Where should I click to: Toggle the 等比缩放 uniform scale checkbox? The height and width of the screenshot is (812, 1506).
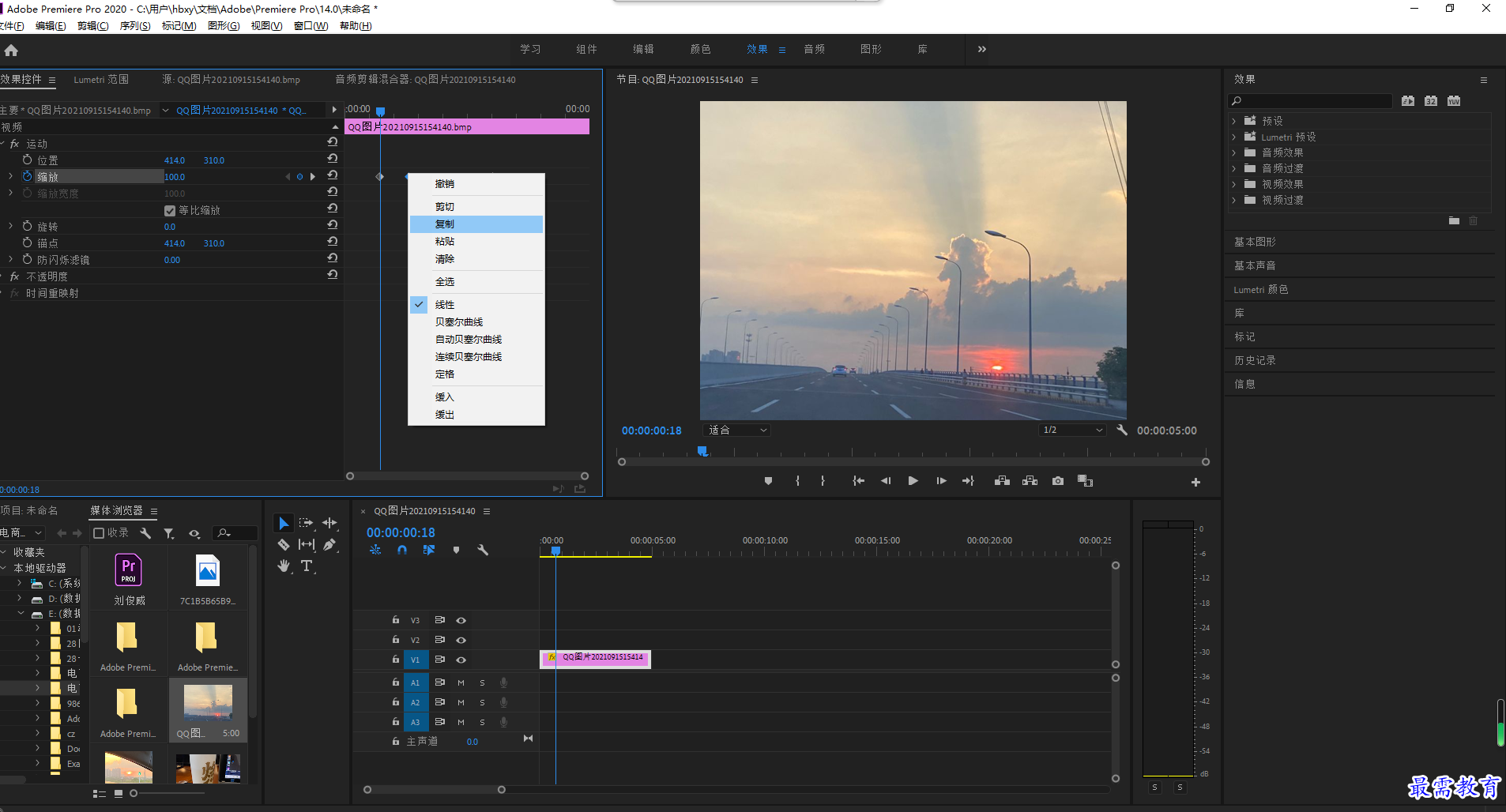[x=169, y=210]
